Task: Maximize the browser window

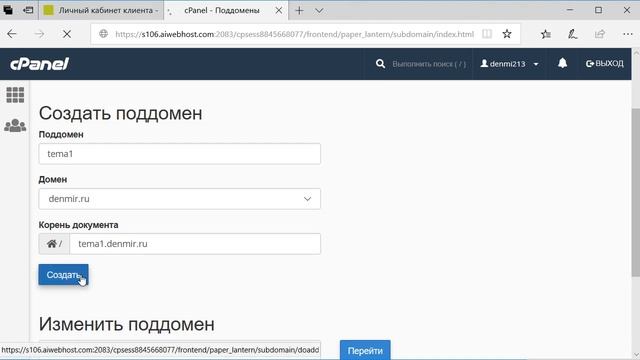Action: coord(598,10)
